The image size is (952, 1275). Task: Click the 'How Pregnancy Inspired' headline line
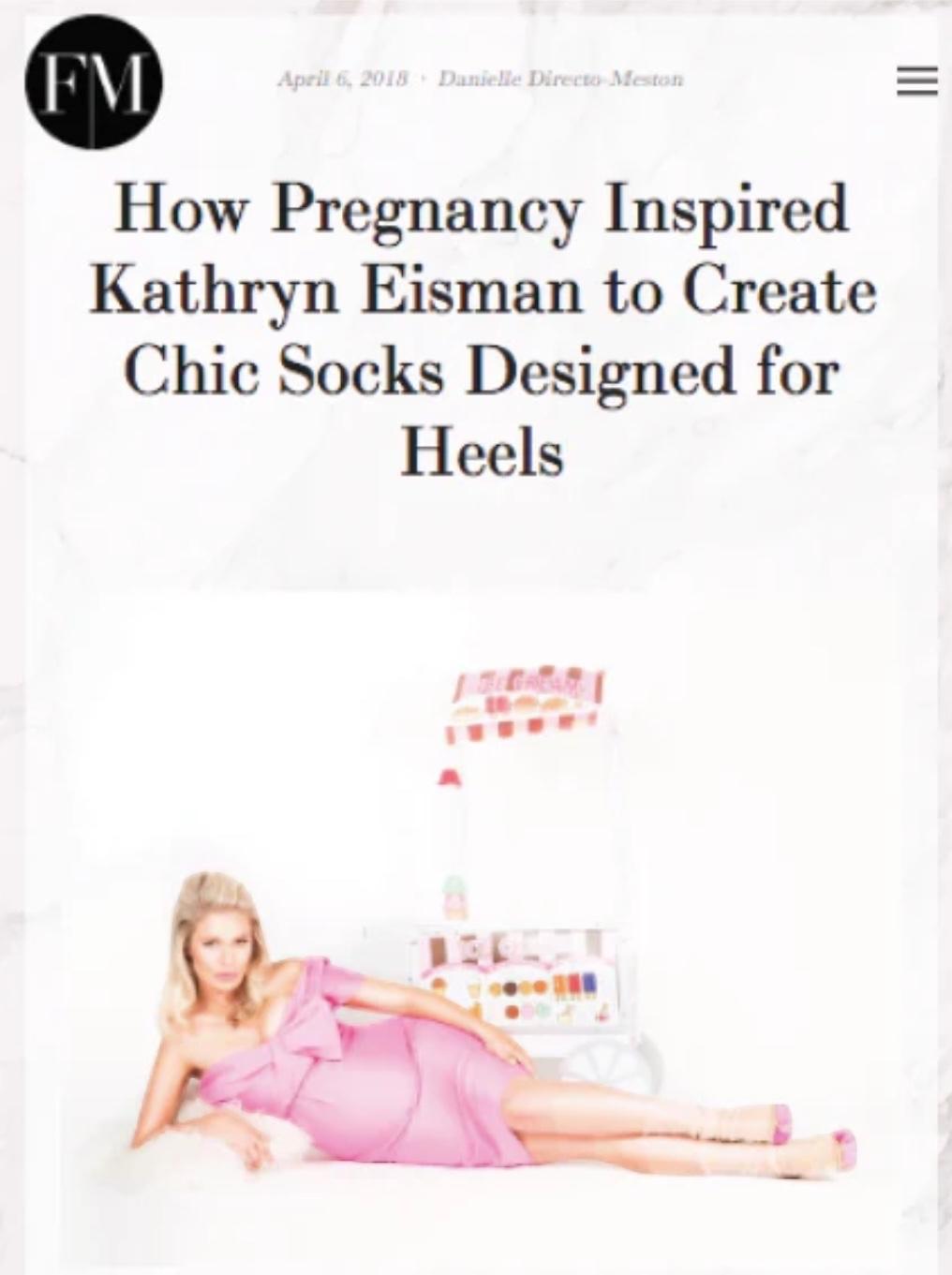pos(482,208)
